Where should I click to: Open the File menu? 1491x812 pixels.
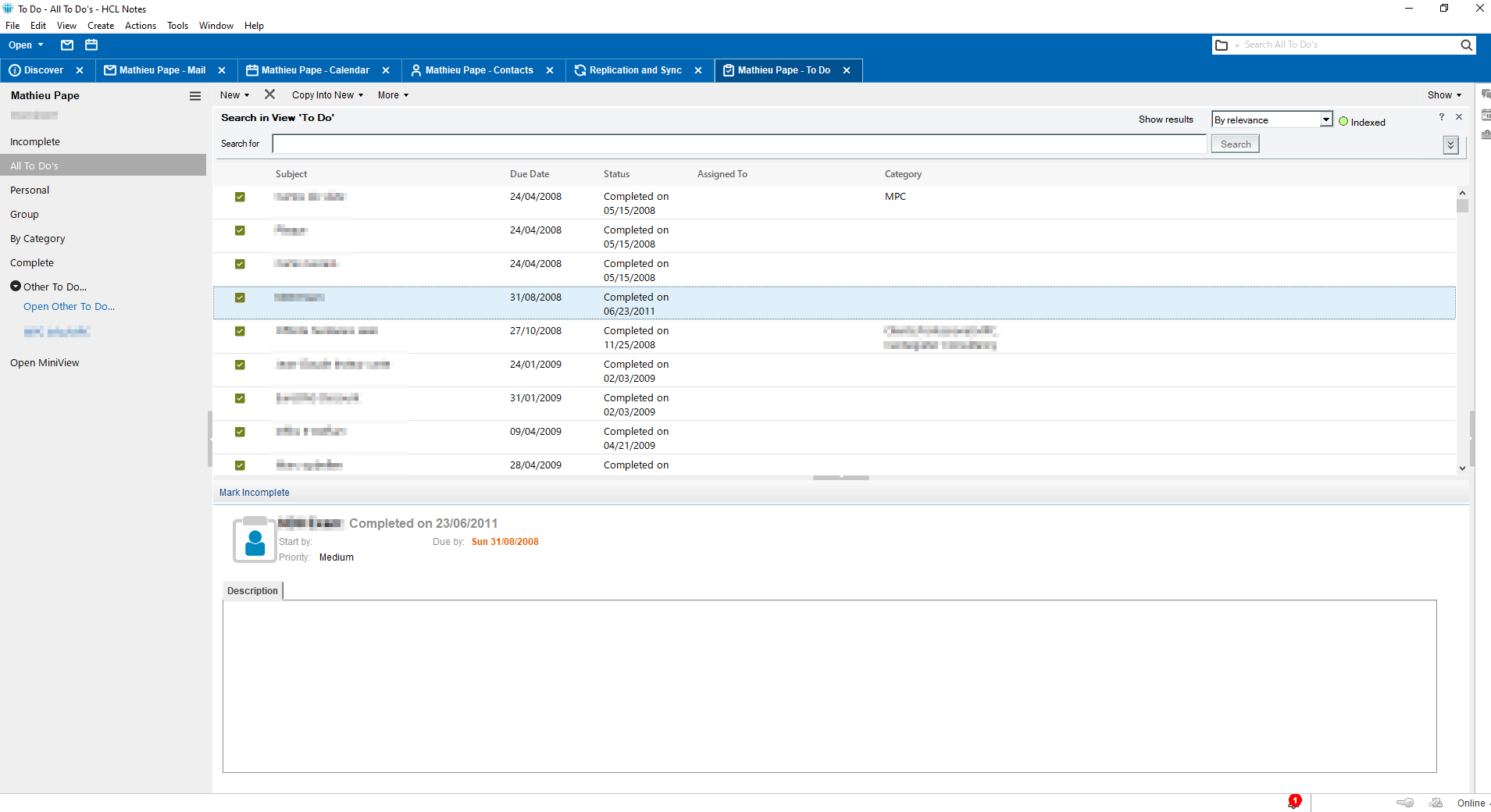[x=12, y=26]
